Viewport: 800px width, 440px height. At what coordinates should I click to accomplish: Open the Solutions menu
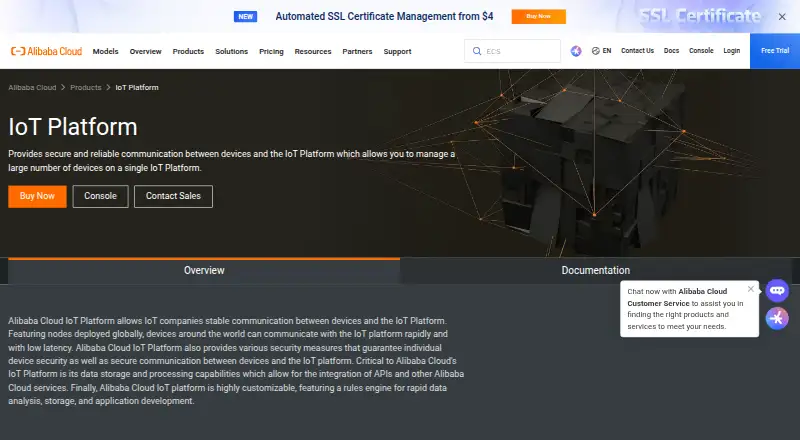click(232, 51)
